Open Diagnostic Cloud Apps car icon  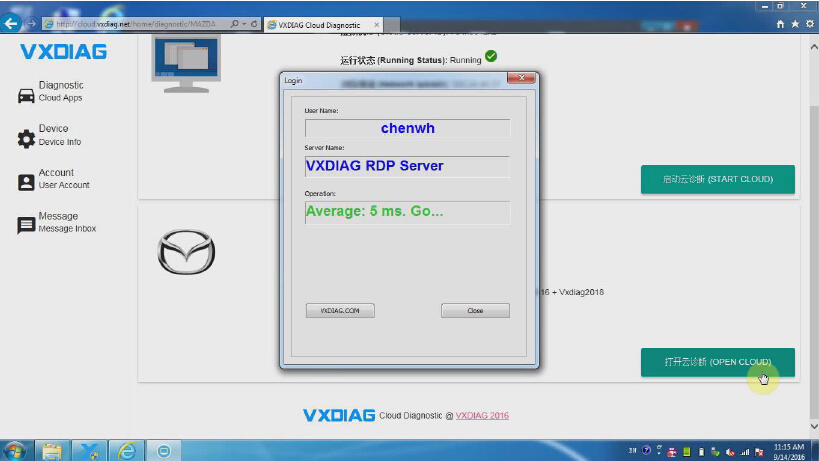pyautogui.click(x=26, y=96)
